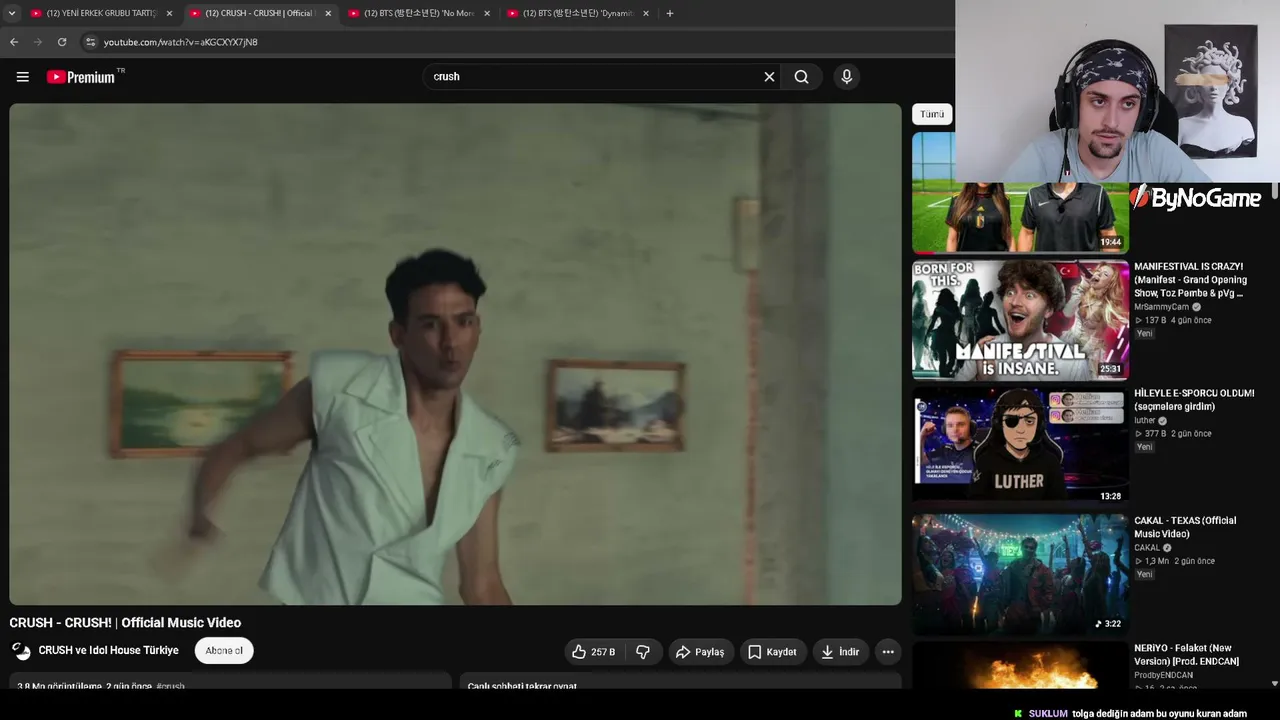Reload the current page
This screenshot has height=720, width=1280.
point(62,42)
